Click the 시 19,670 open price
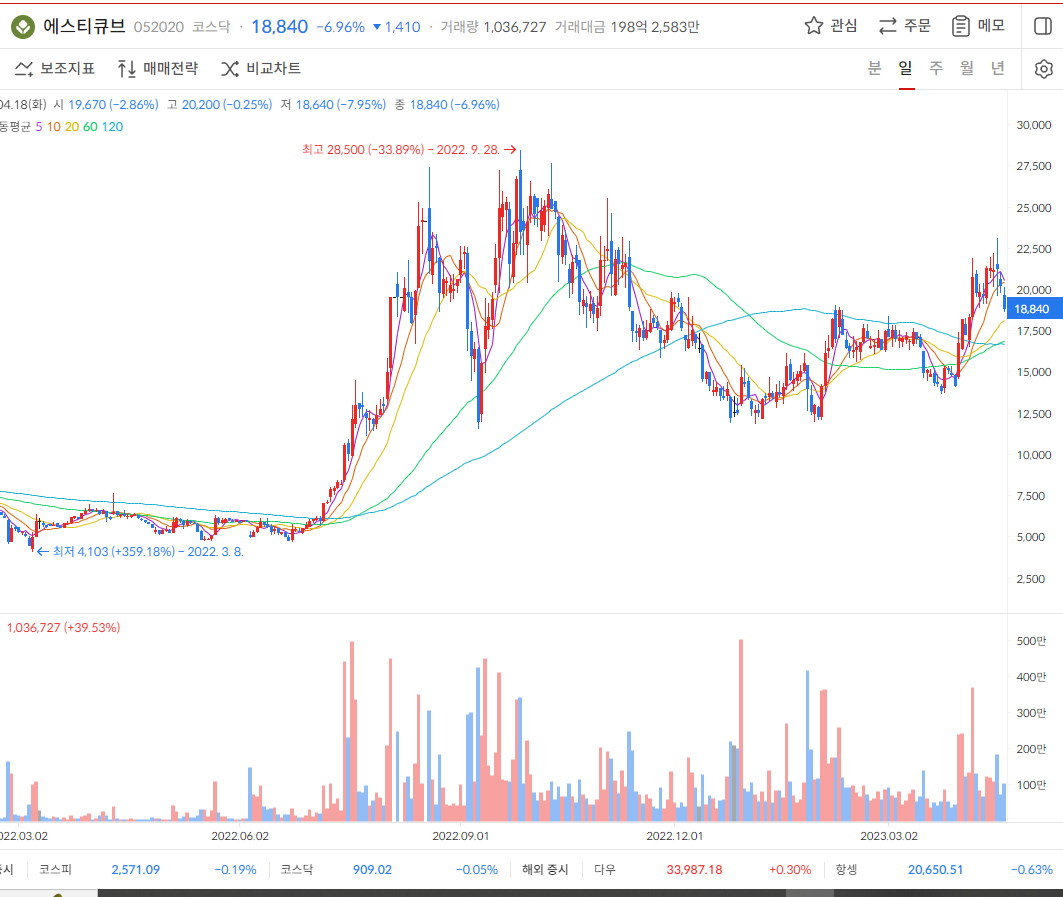Screen dimensions: 1063x897 tap(106, 104)
